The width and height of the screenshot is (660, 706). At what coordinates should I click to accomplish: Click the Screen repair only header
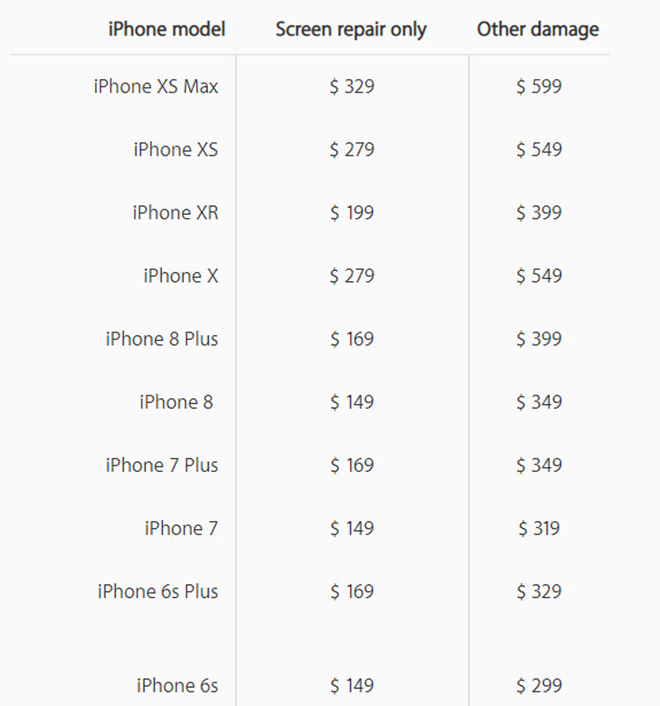coord(351,30)
